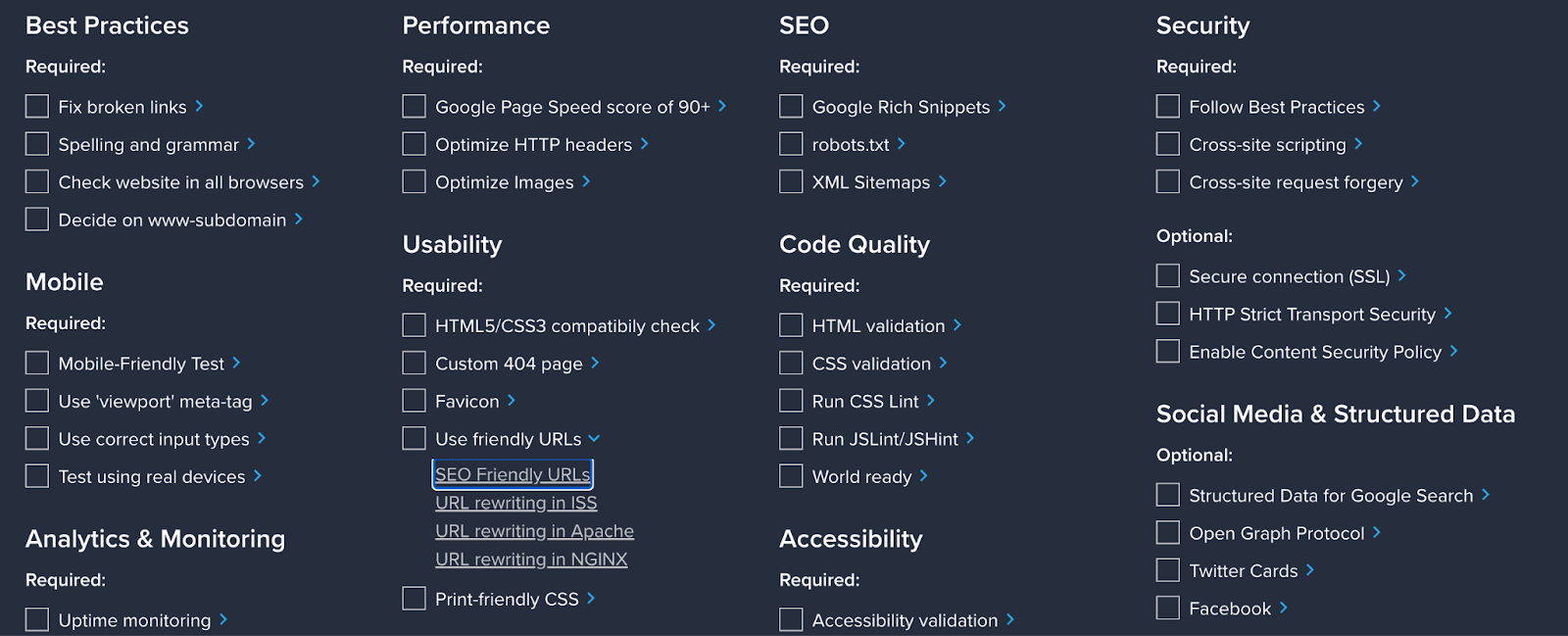Check the Twitter Cards checkbox
Screen dimensions: 1568x636
tap(1168, 570)
